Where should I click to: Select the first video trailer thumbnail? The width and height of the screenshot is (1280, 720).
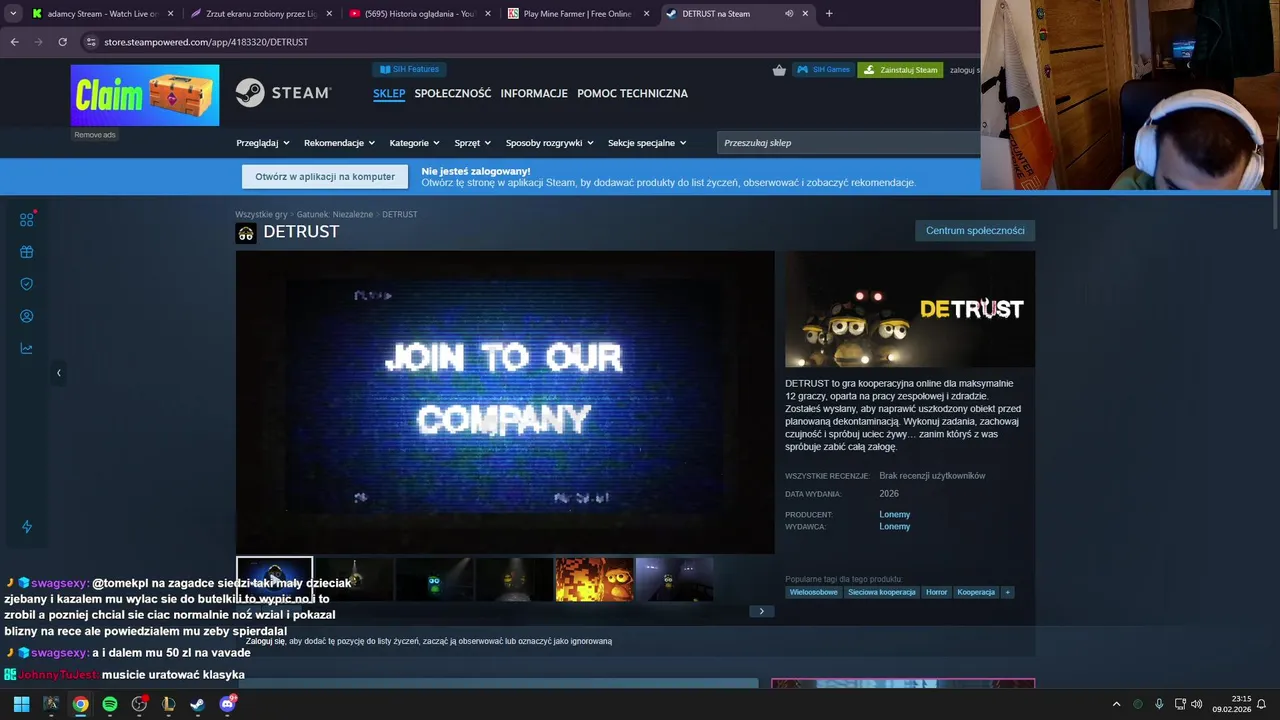click(274, 579)
